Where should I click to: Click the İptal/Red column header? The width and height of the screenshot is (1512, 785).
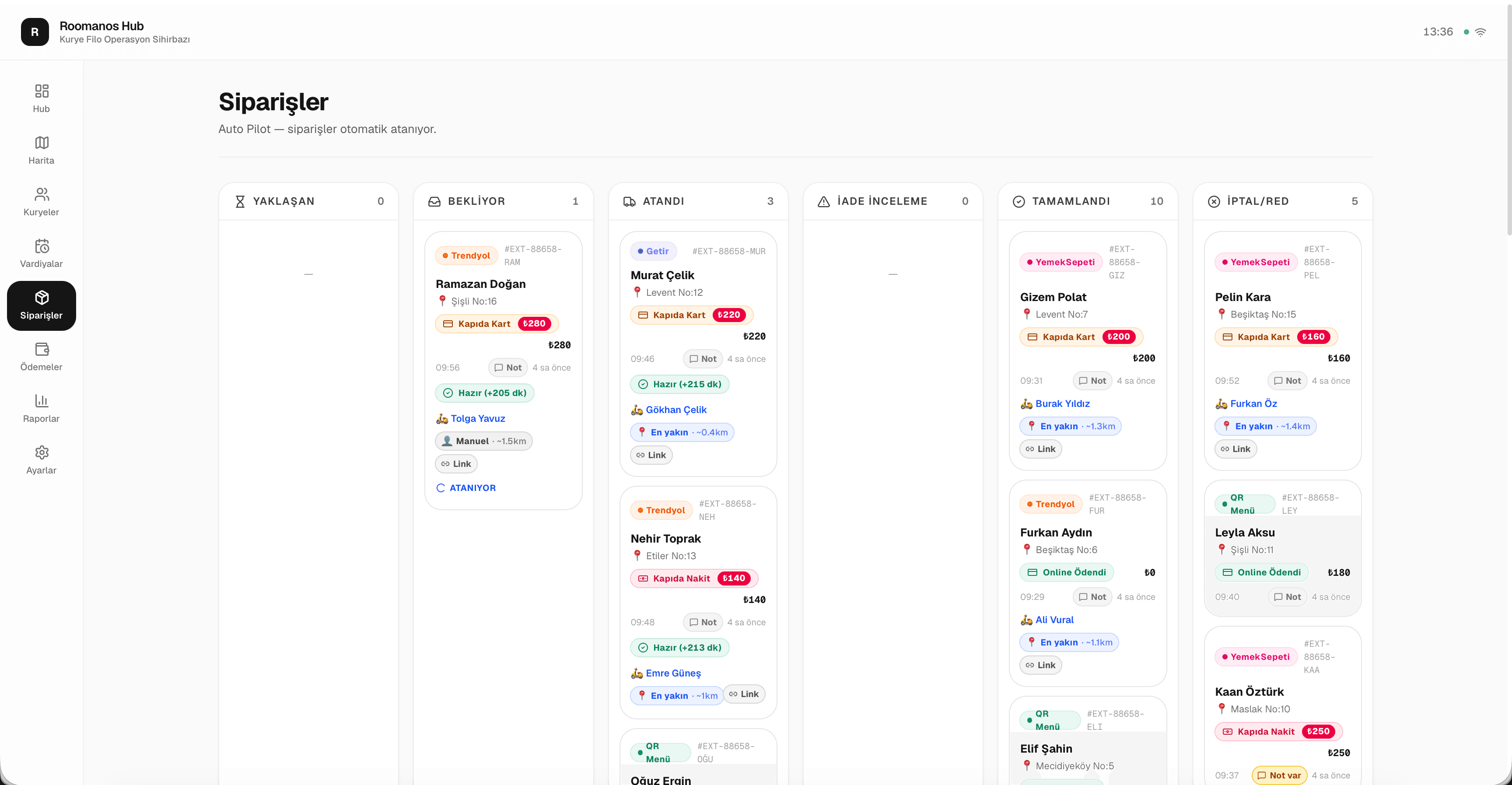pos(1282,201)
